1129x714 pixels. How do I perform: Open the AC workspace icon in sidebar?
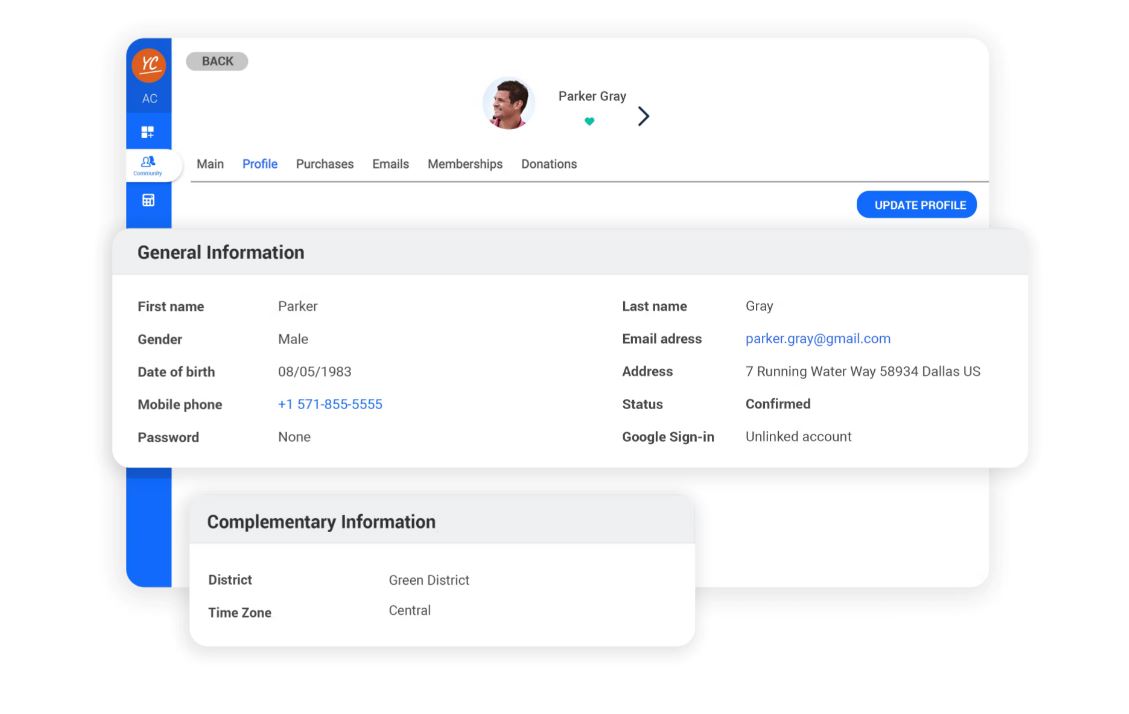[148, 97]
